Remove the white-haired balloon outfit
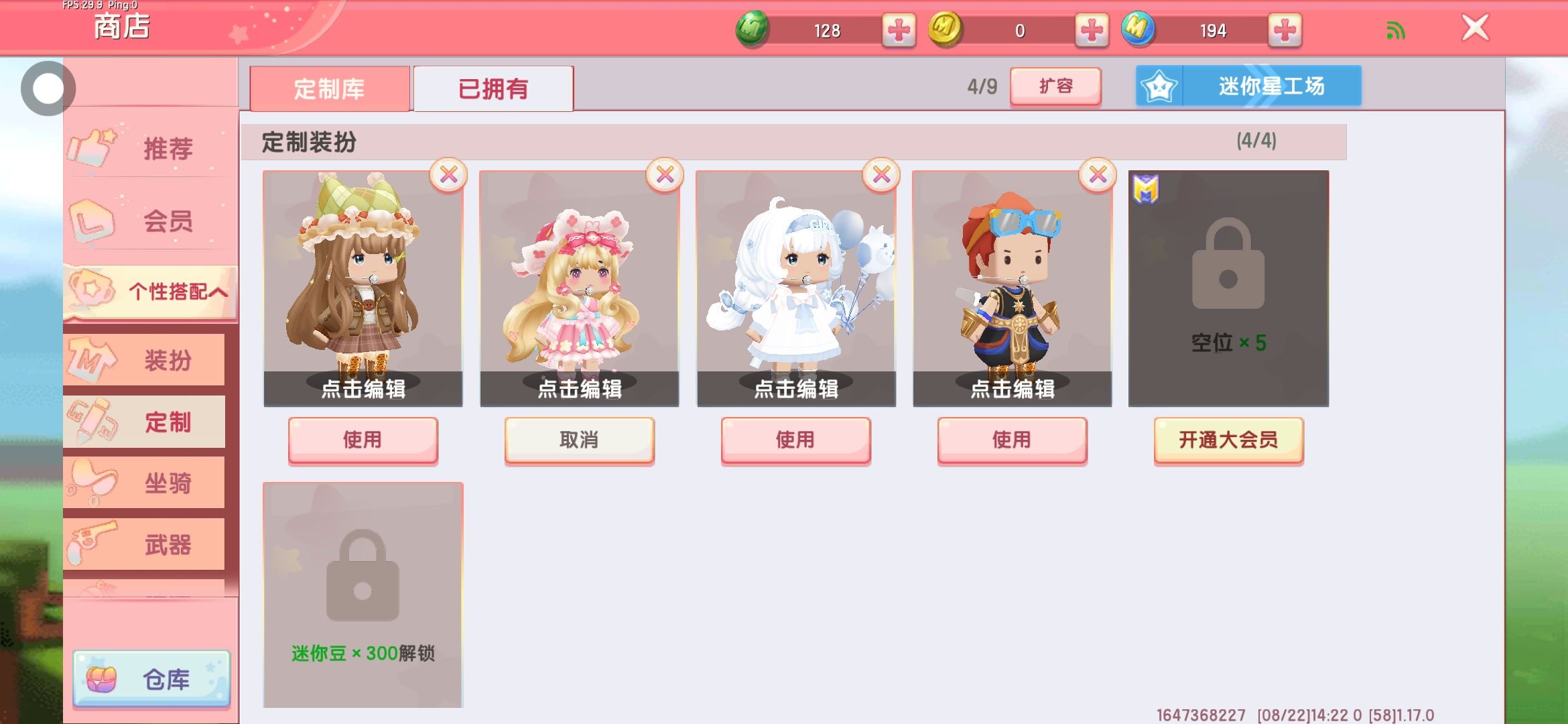 881,175
